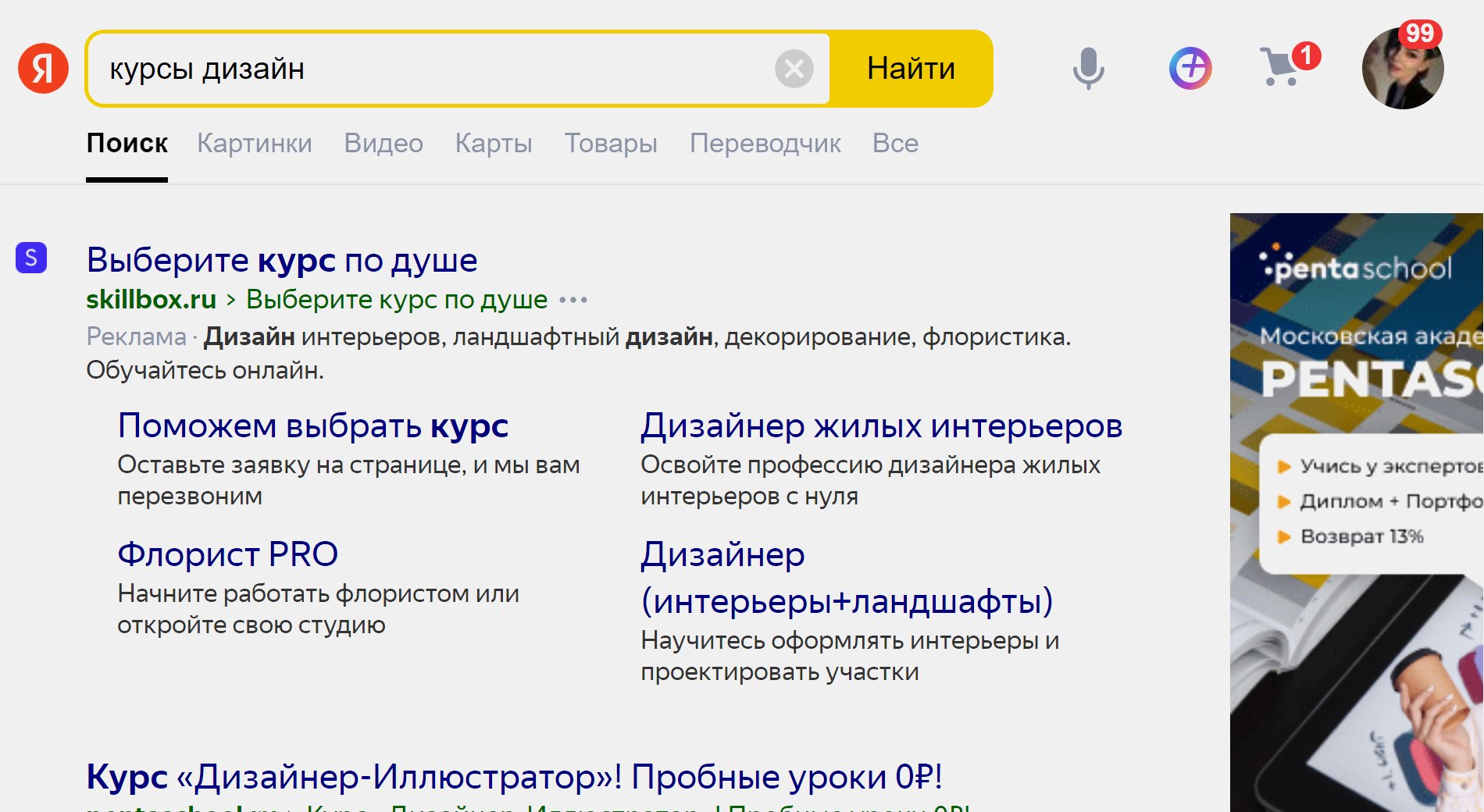Viewport: 1484px width, 812px height.
Task: Expand the three-dot menu beside skillbox.ru
Action: [573, 300]
